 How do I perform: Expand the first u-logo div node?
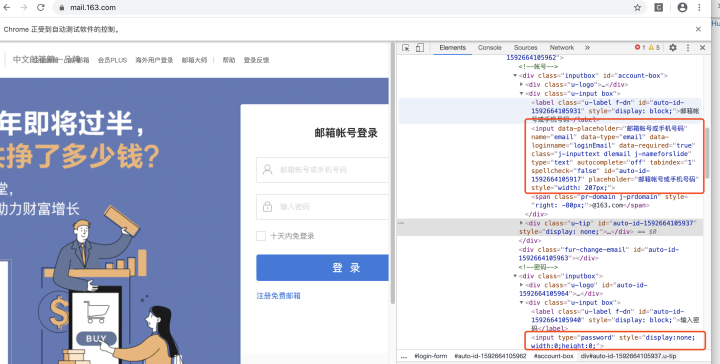pos(522,84)
